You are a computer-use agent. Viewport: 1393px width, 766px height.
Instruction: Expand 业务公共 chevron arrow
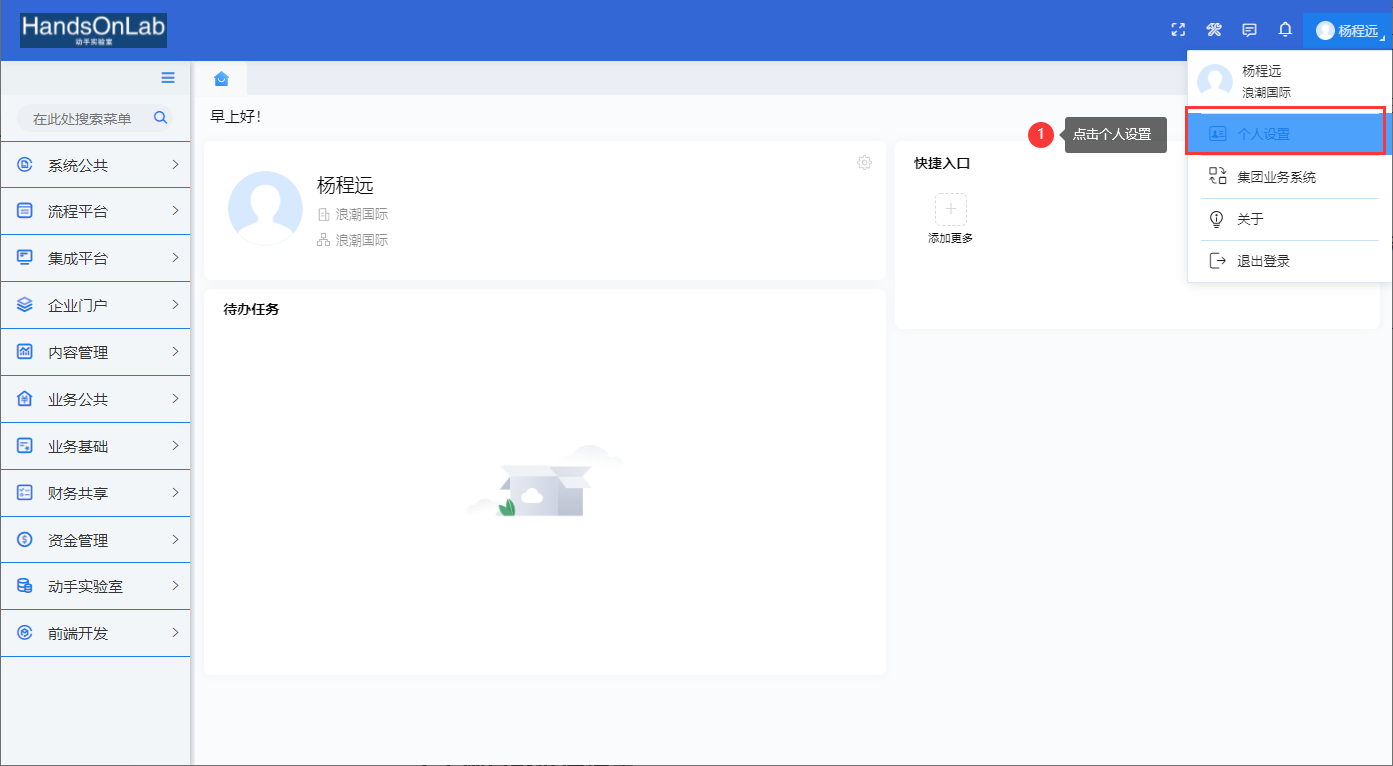[x=175, y=398]
